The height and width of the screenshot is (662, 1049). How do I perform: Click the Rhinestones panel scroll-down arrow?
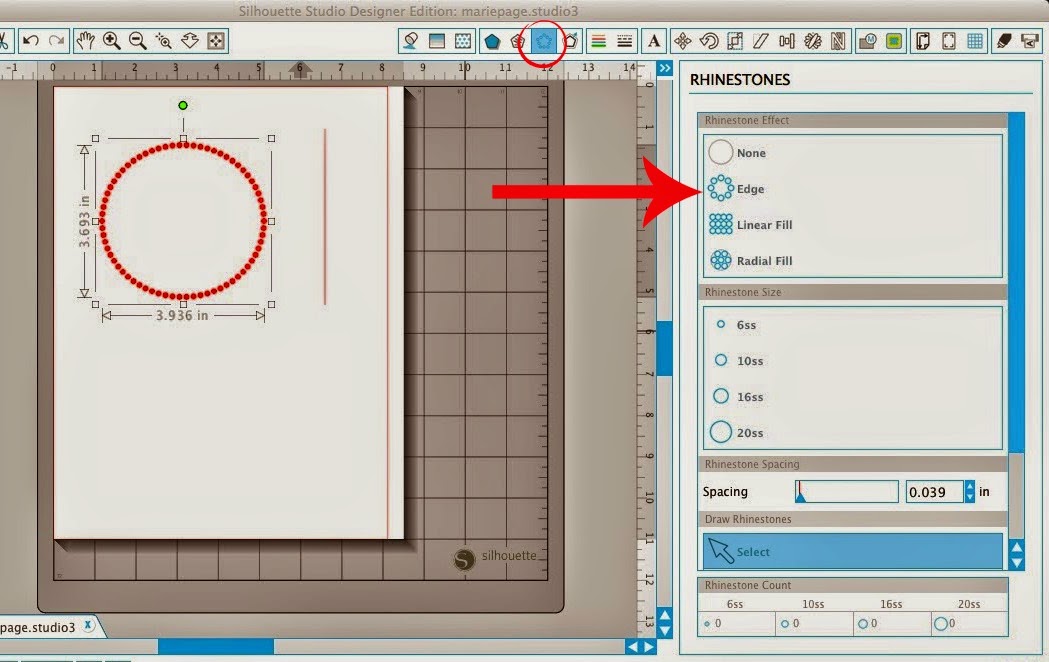click(1017, 563)
